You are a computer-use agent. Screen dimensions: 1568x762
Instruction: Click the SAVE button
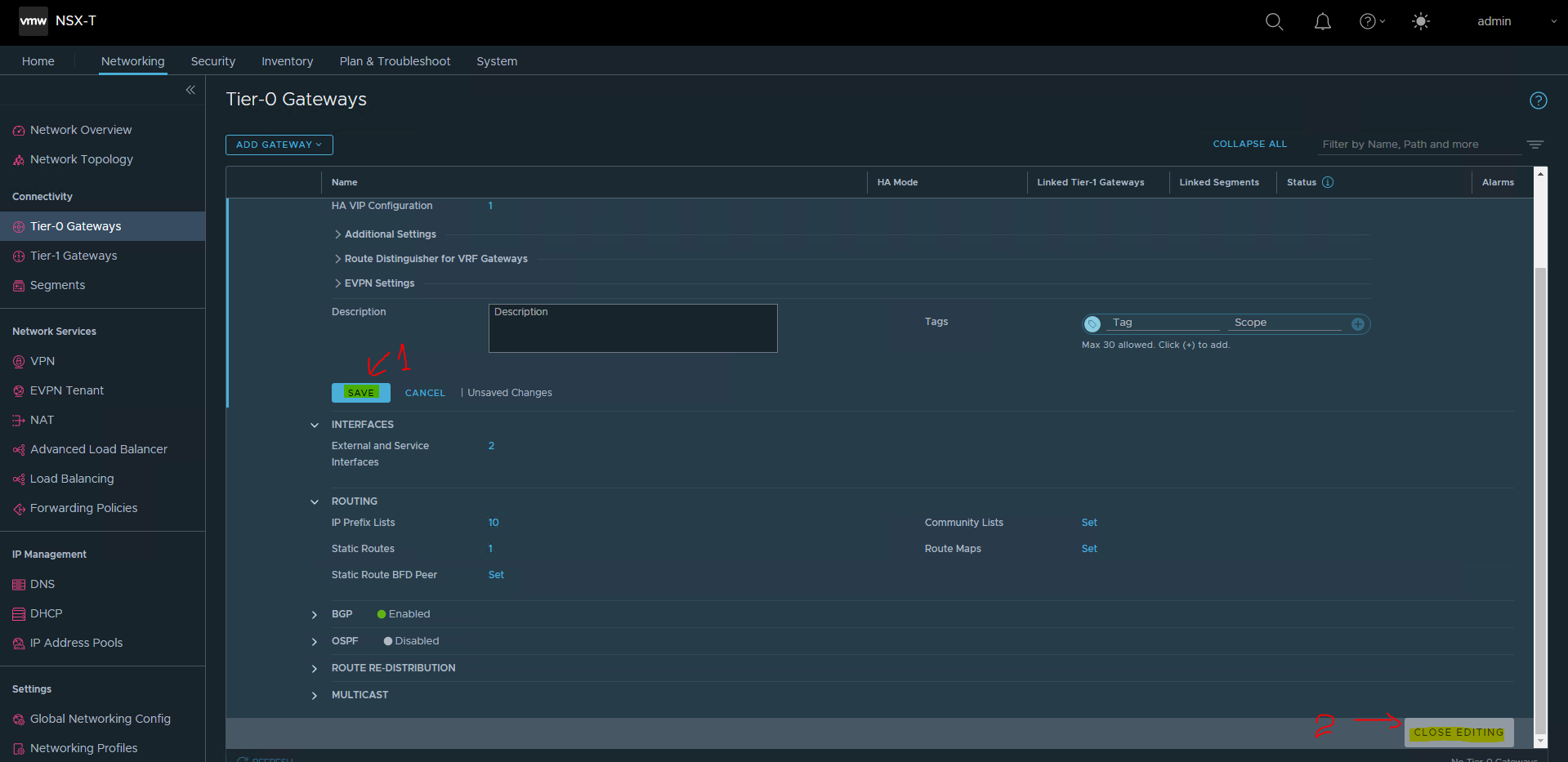click(x=361, y=393)
